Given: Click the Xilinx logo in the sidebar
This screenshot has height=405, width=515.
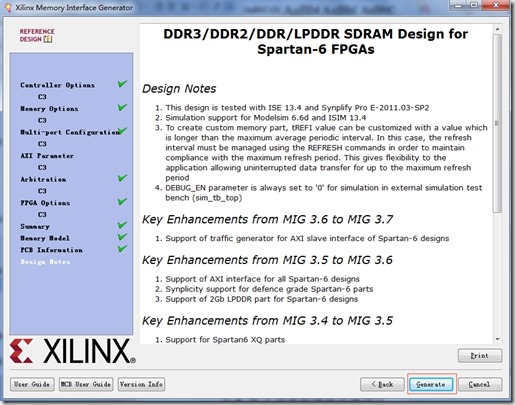Looking at the screenshot, I should (72, 351).
